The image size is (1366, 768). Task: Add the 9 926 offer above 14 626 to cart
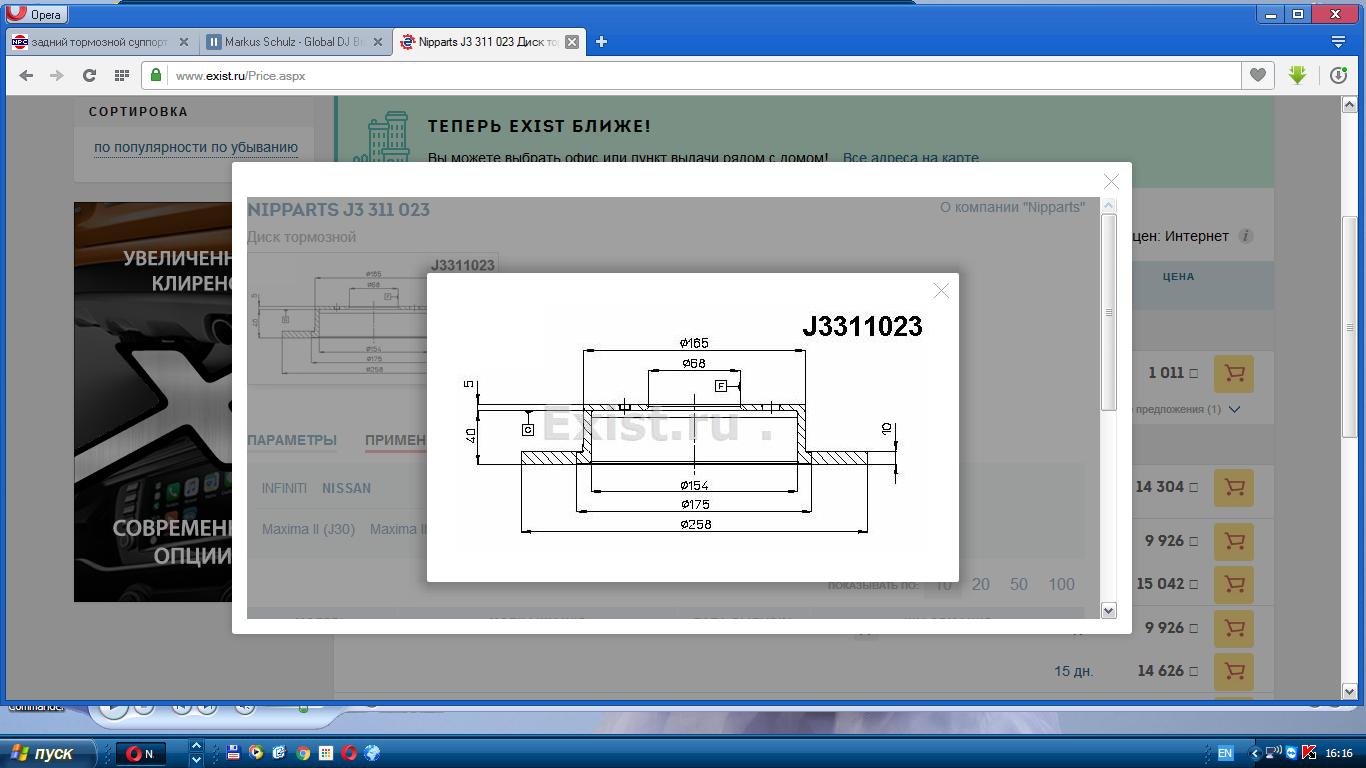coord(1234,628)
